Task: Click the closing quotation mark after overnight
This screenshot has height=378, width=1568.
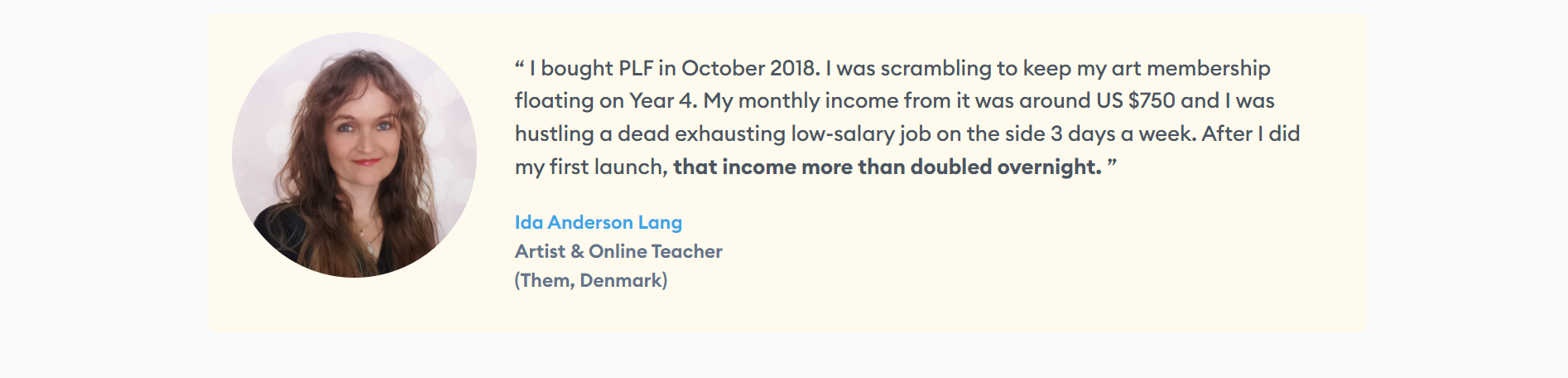Action: 1112,163
